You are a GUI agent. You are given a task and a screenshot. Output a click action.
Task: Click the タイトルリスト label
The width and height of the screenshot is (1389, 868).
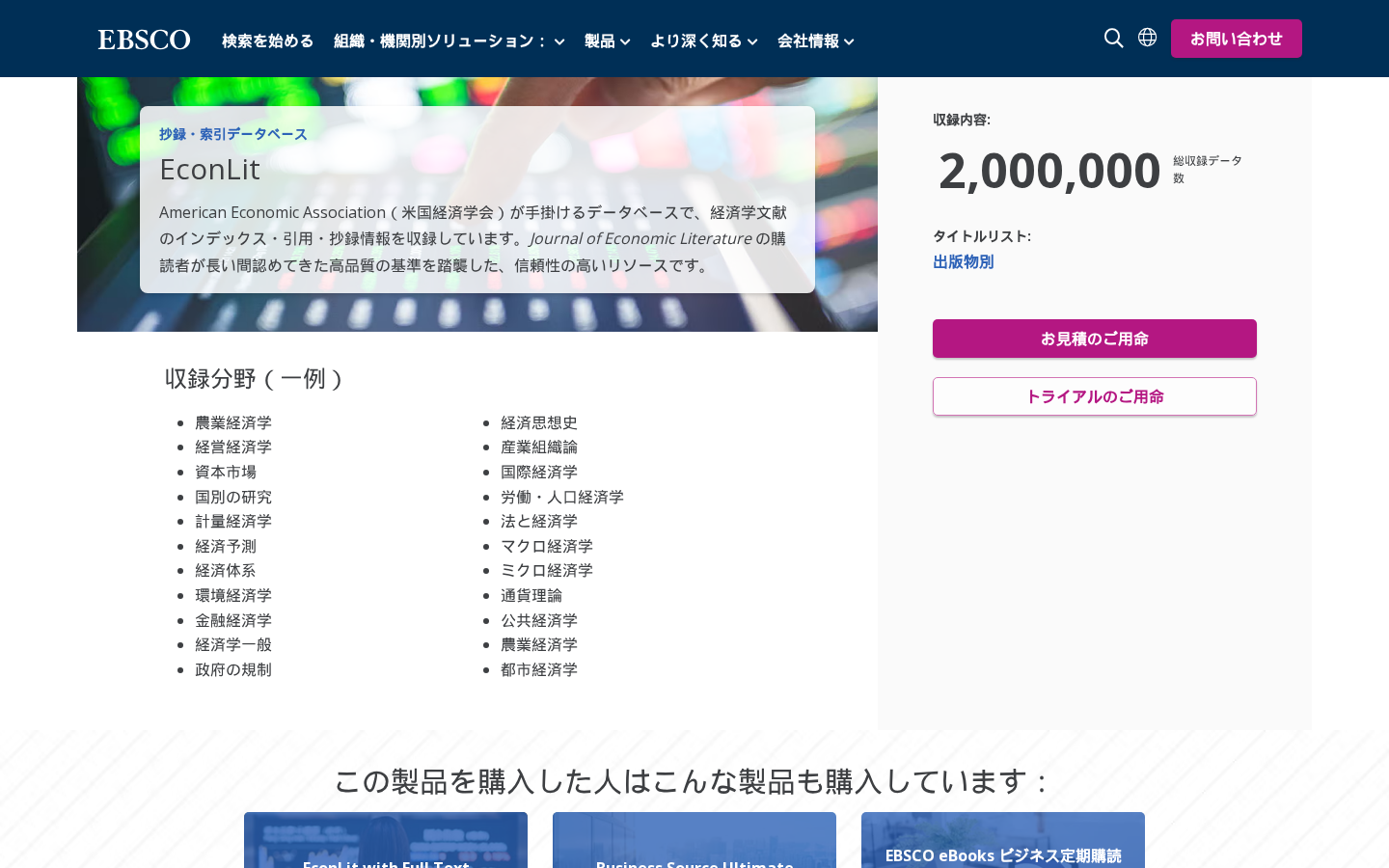[x=982, y=236]
